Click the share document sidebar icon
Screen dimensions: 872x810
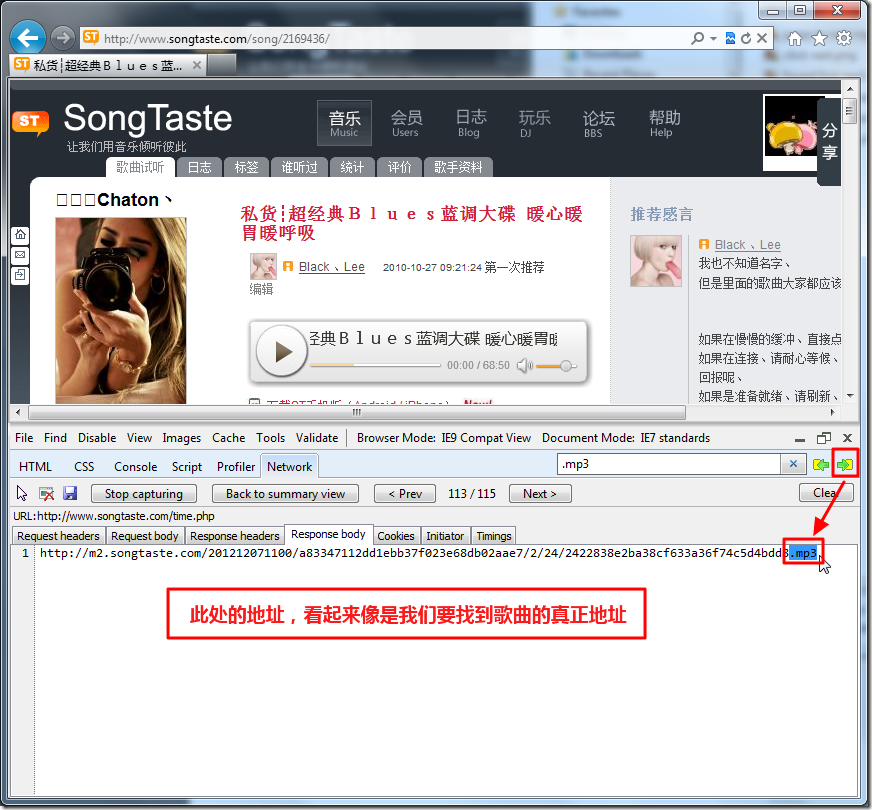[x=20, y=275]
